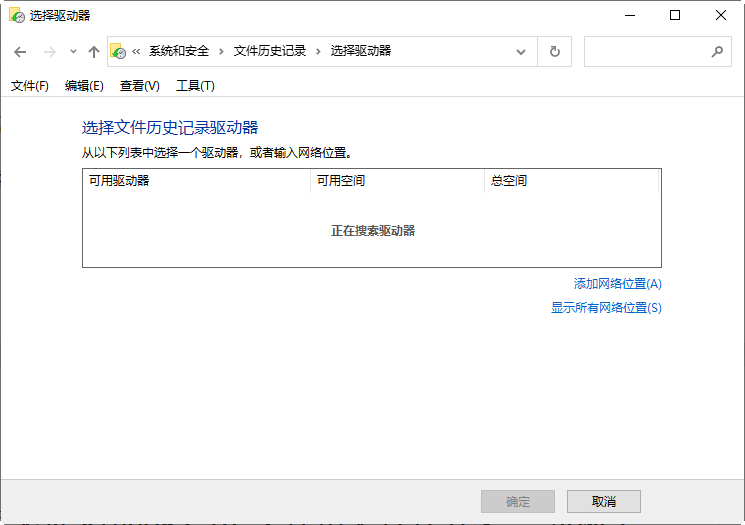
Task: Open the 文件(F) menu
Action: [x=30, y=86]
